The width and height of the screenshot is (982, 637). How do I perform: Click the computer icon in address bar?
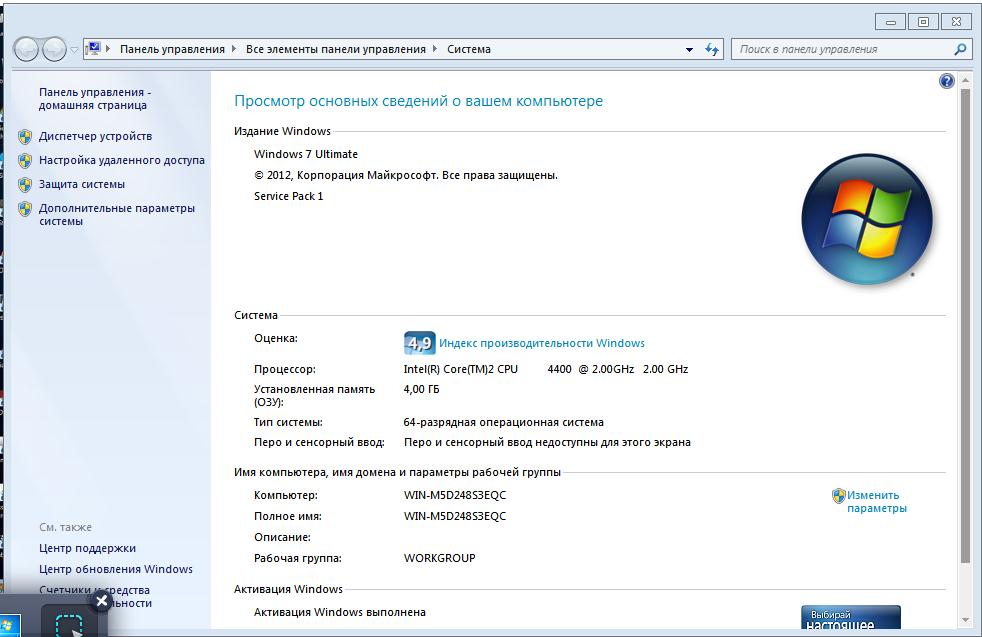[93, 48]
